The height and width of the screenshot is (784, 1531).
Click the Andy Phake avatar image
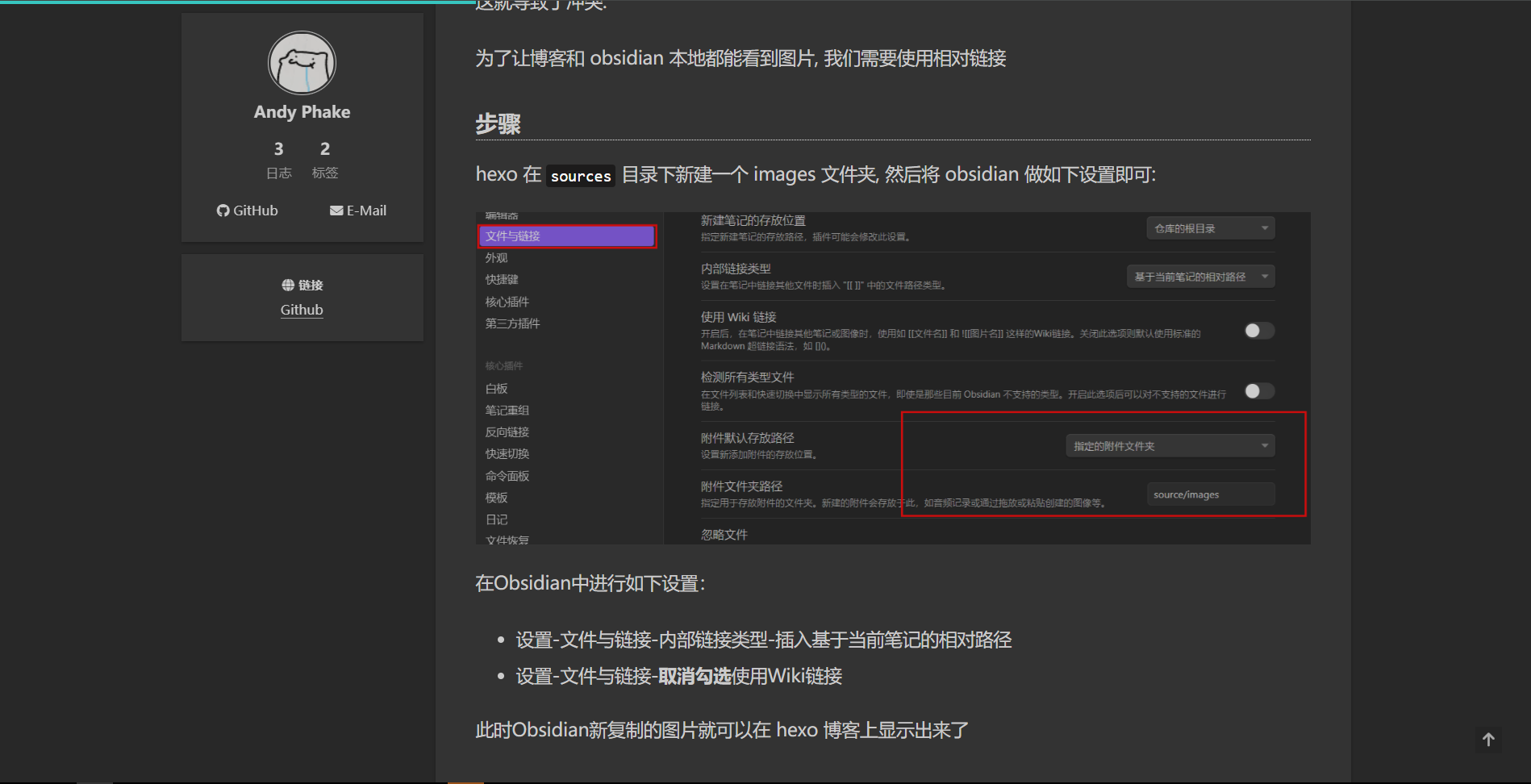[302, 63]
